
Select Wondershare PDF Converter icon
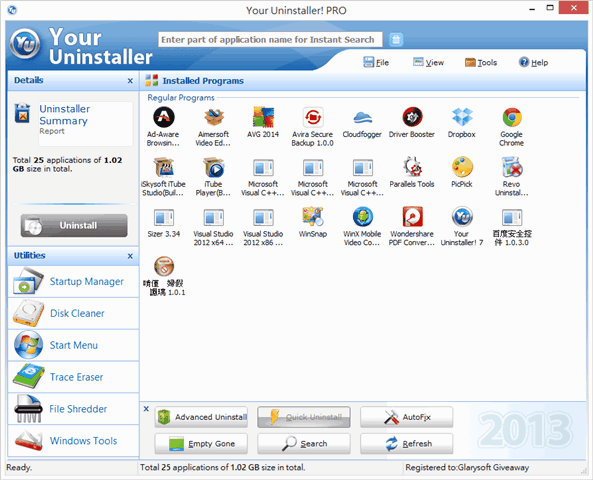click(412, 217)
